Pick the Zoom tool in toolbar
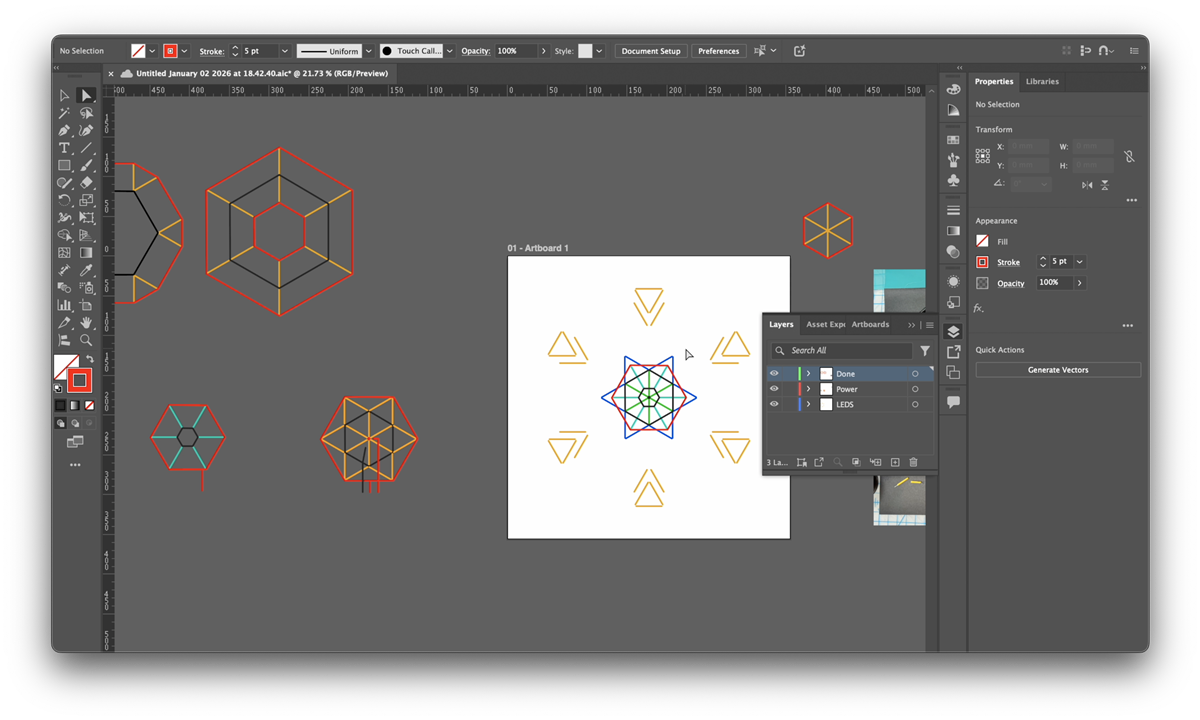 pos(86,340)
